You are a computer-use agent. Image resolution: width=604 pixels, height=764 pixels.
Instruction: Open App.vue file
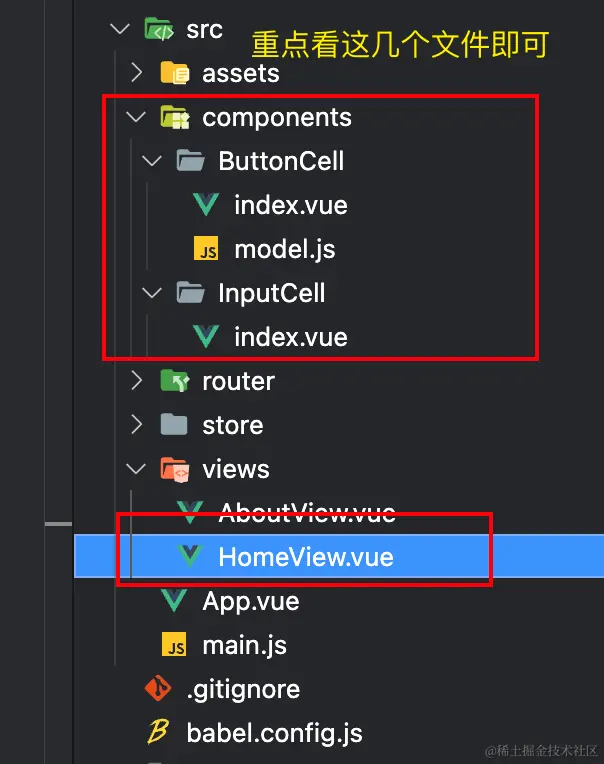click(250, 601)
